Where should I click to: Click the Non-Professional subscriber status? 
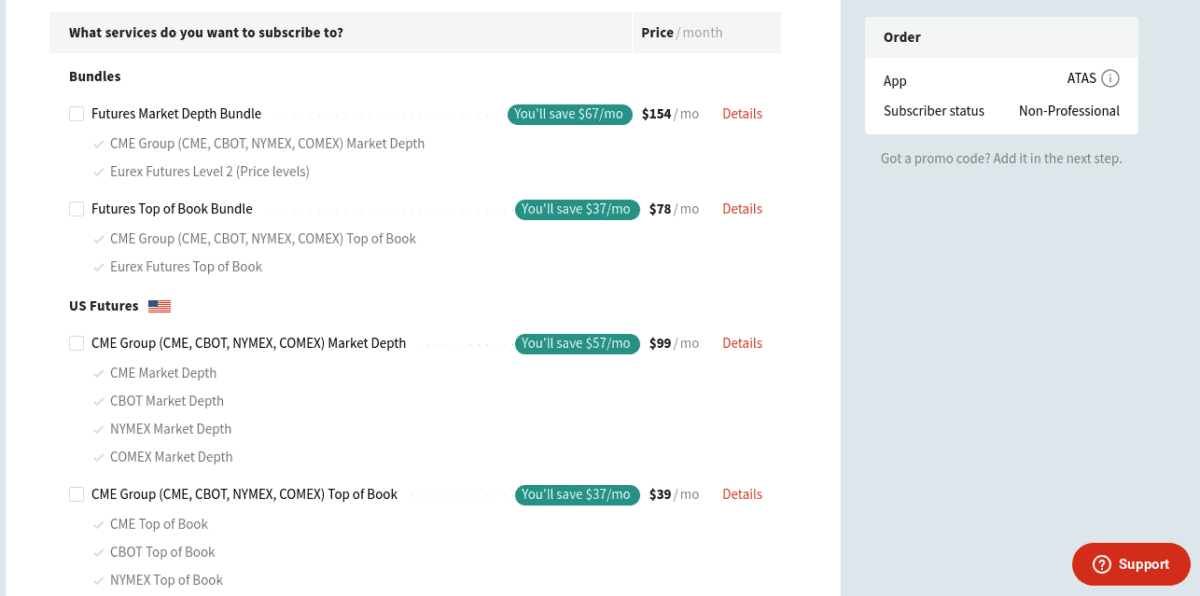[x=1068, y=110]
